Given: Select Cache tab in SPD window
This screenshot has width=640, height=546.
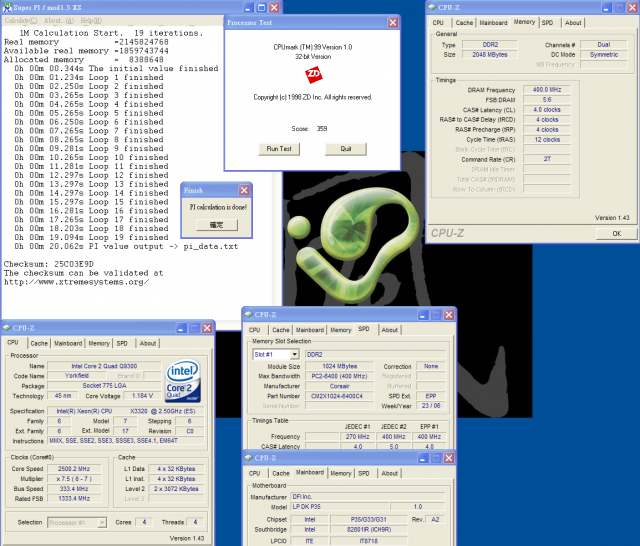Looking at the screenshot, I should tap(281, 330).
